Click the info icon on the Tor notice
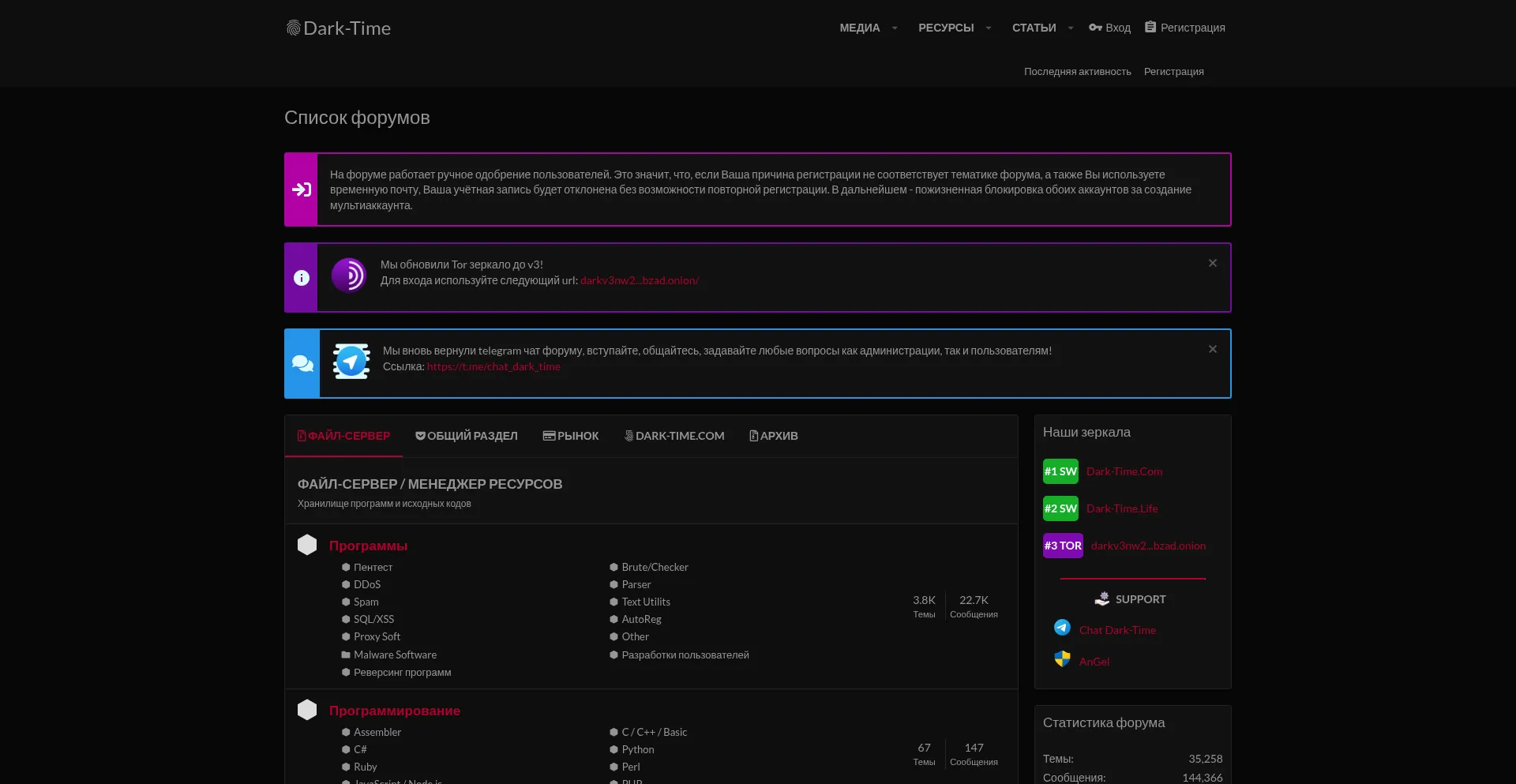The image size is (1516, 784). click(302, 278)
